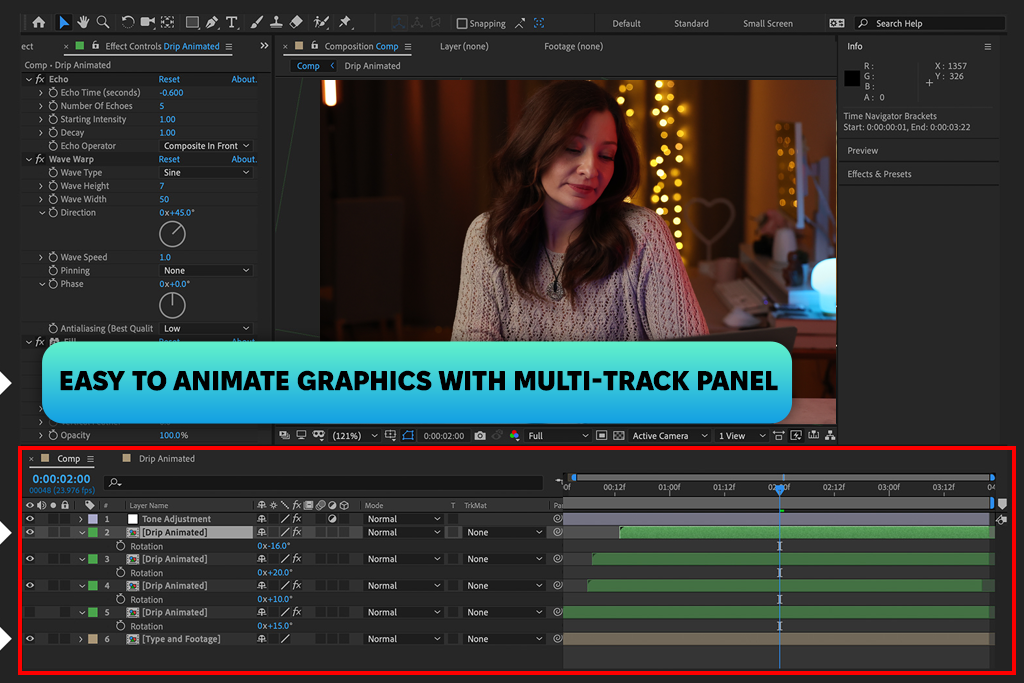
Task: Open the Show Channel RGB icon
Action: (x=515, y=436)
